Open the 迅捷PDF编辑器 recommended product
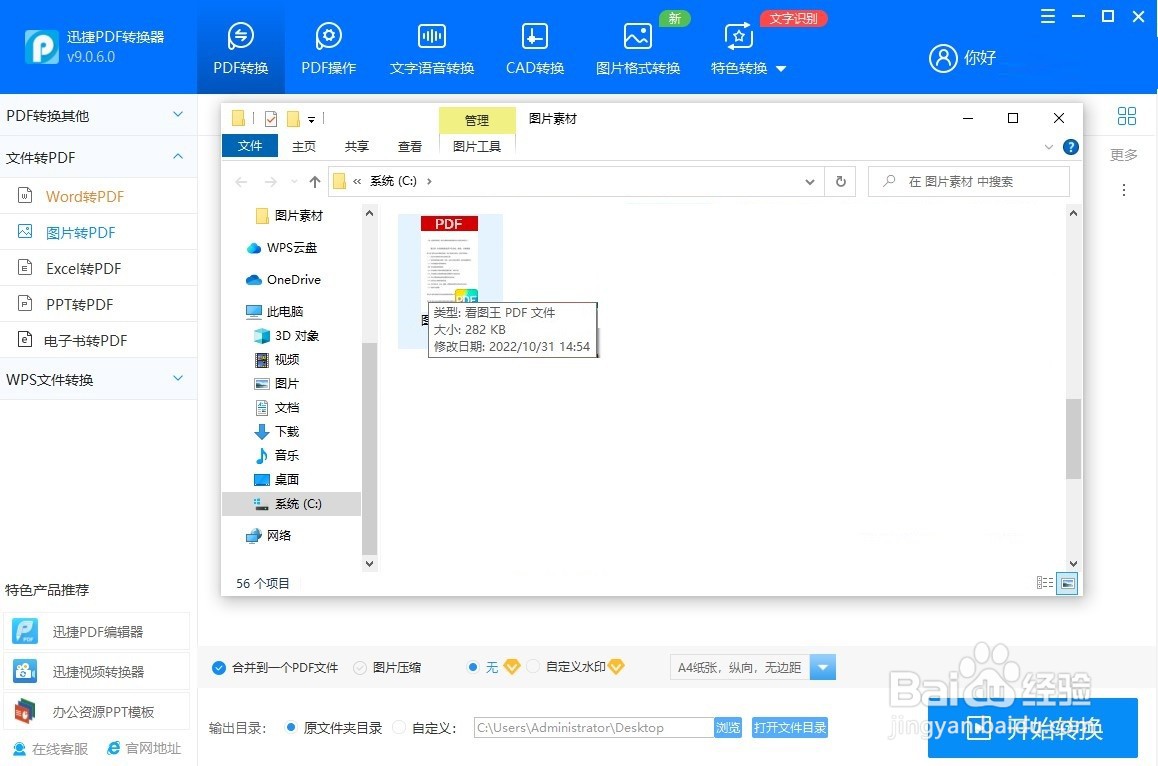The height and width of the screenshot is (766, 1158). pos(97,632)
